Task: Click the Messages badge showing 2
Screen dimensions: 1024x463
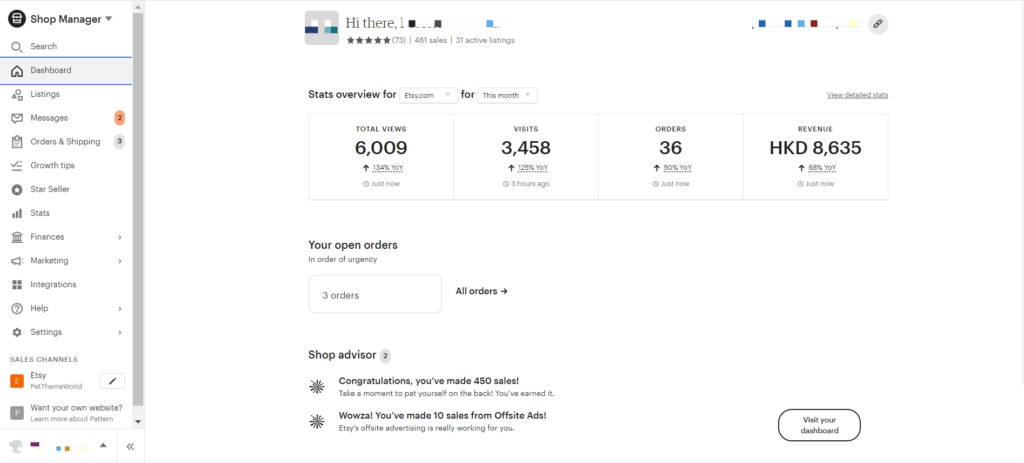Action: 120,118
